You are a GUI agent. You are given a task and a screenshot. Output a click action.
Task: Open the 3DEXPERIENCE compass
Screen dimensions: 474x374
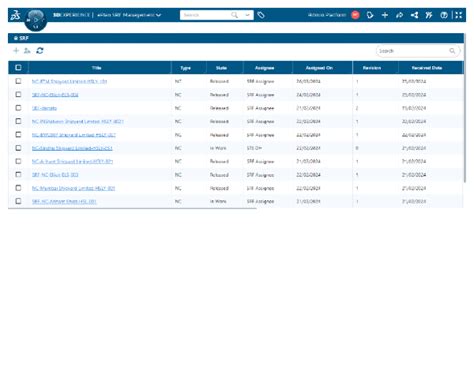[x=36, y=20]
